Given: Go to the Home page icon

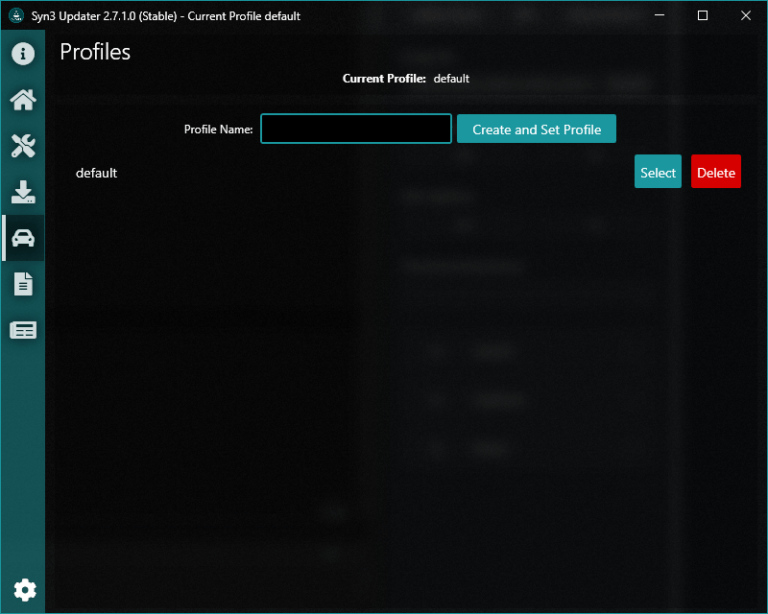Looking at the screenshot, I should (23, 100).
